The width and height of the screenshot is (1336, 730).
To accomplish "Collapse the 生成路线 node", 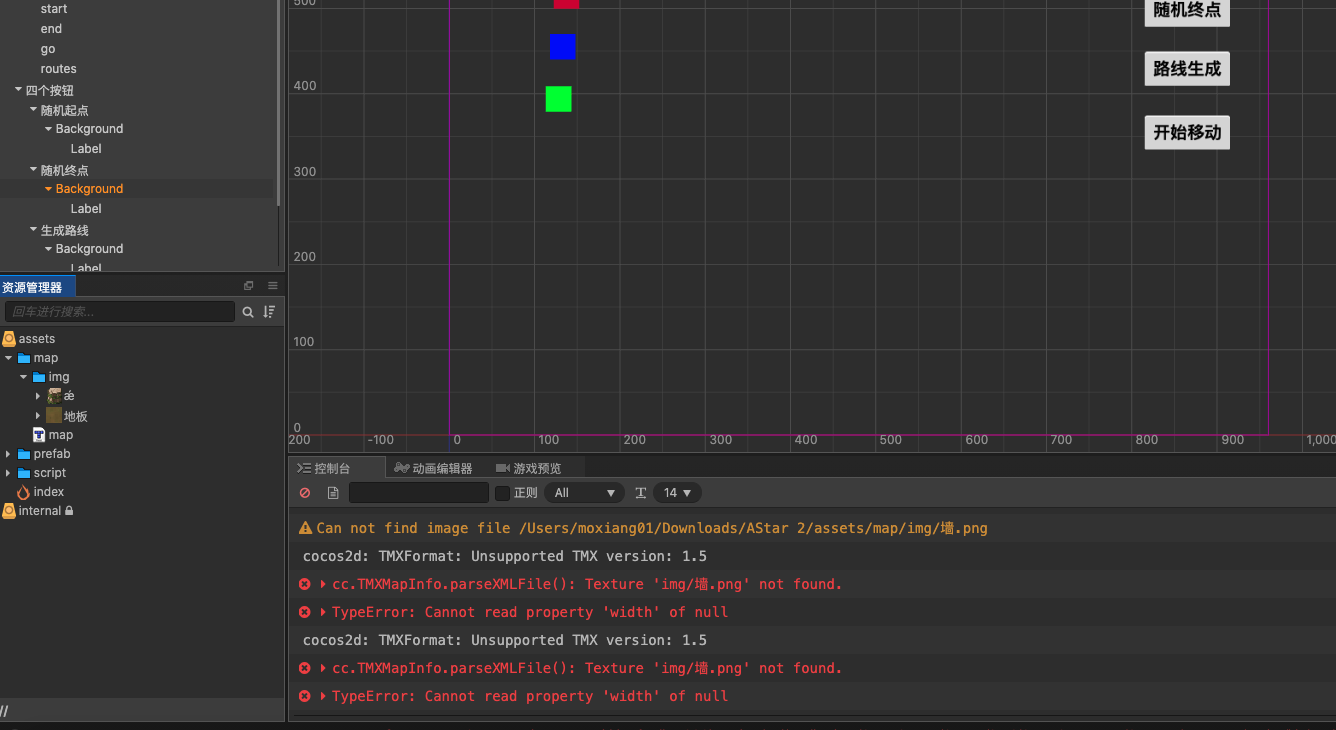I will pos(33,230).
